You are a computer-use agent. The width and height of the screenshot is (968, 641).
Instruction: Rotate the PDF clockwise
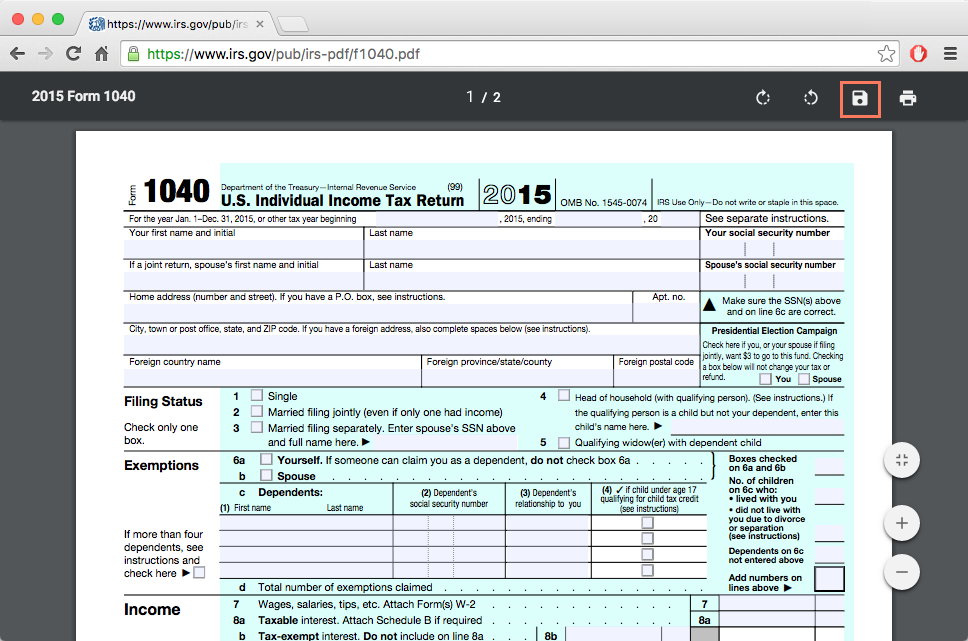coord(763,99)
